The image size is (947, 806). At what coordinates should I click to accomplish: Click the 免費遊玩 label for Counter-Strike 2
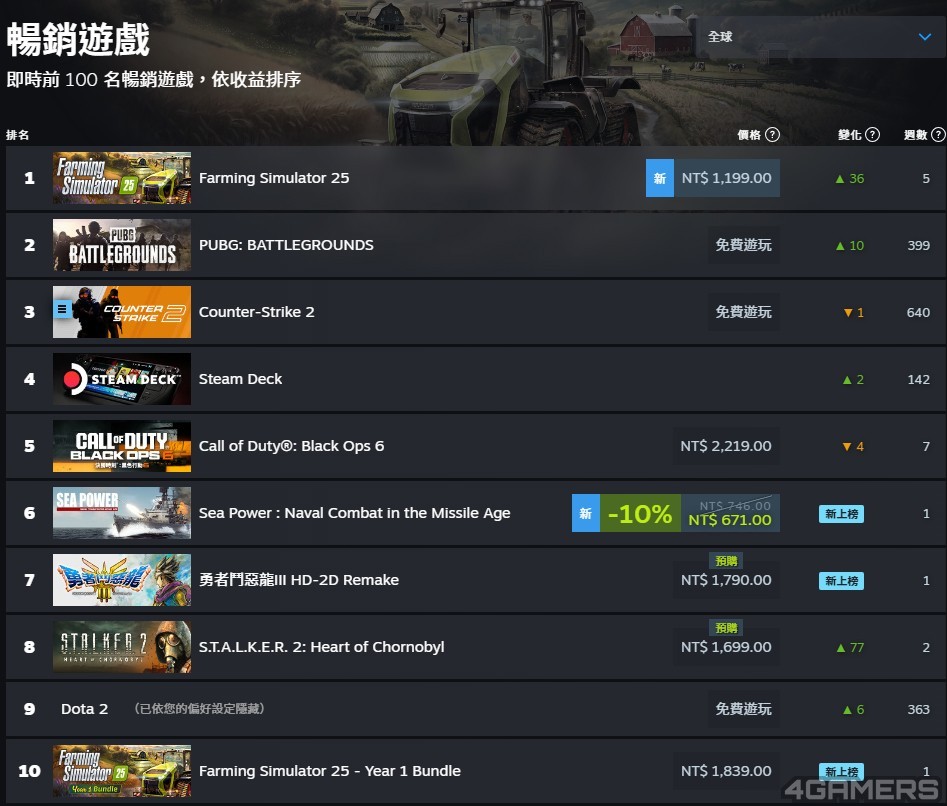coord(743,312)
